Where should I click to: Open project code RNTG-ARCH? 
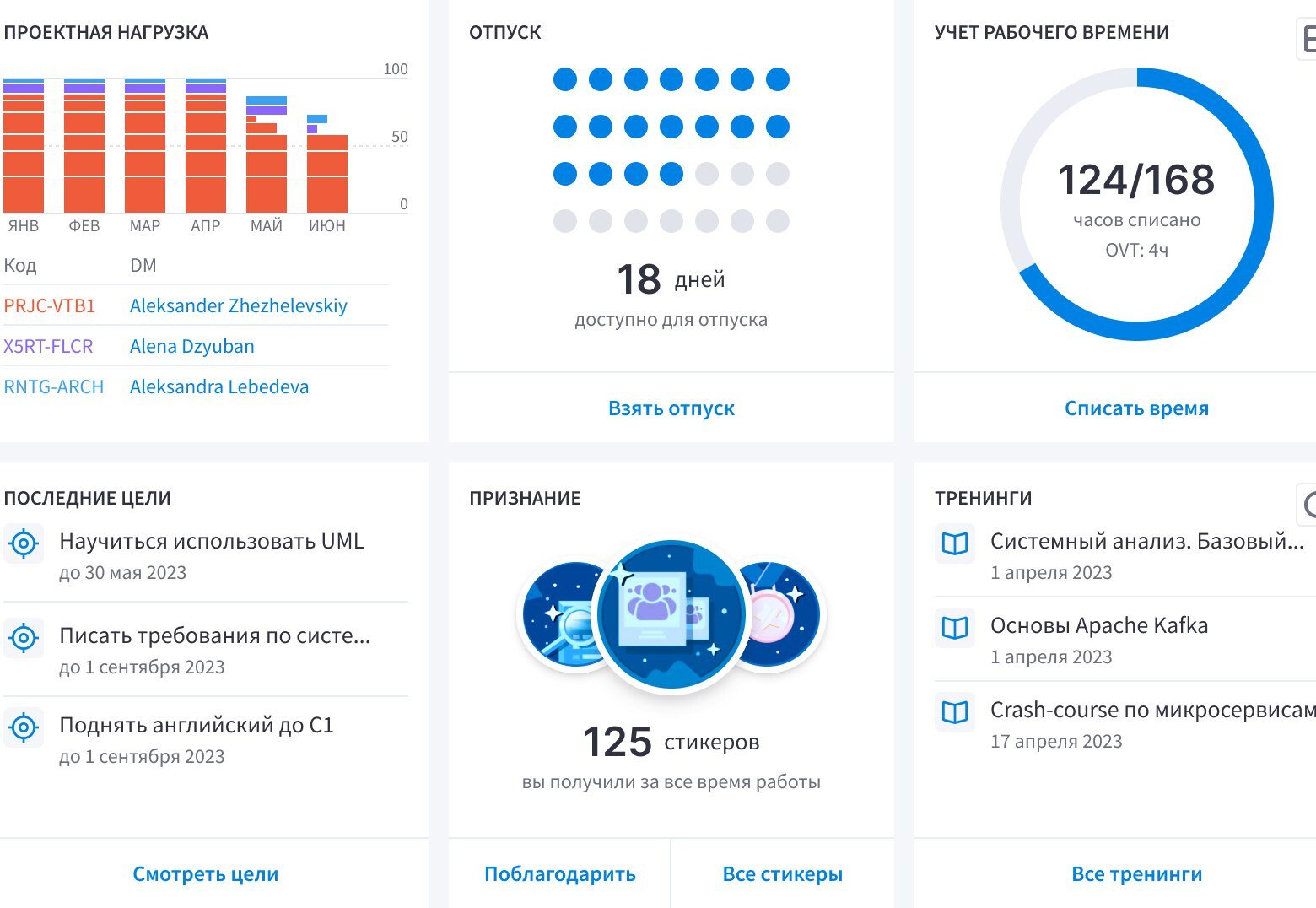tap(53, 386)
